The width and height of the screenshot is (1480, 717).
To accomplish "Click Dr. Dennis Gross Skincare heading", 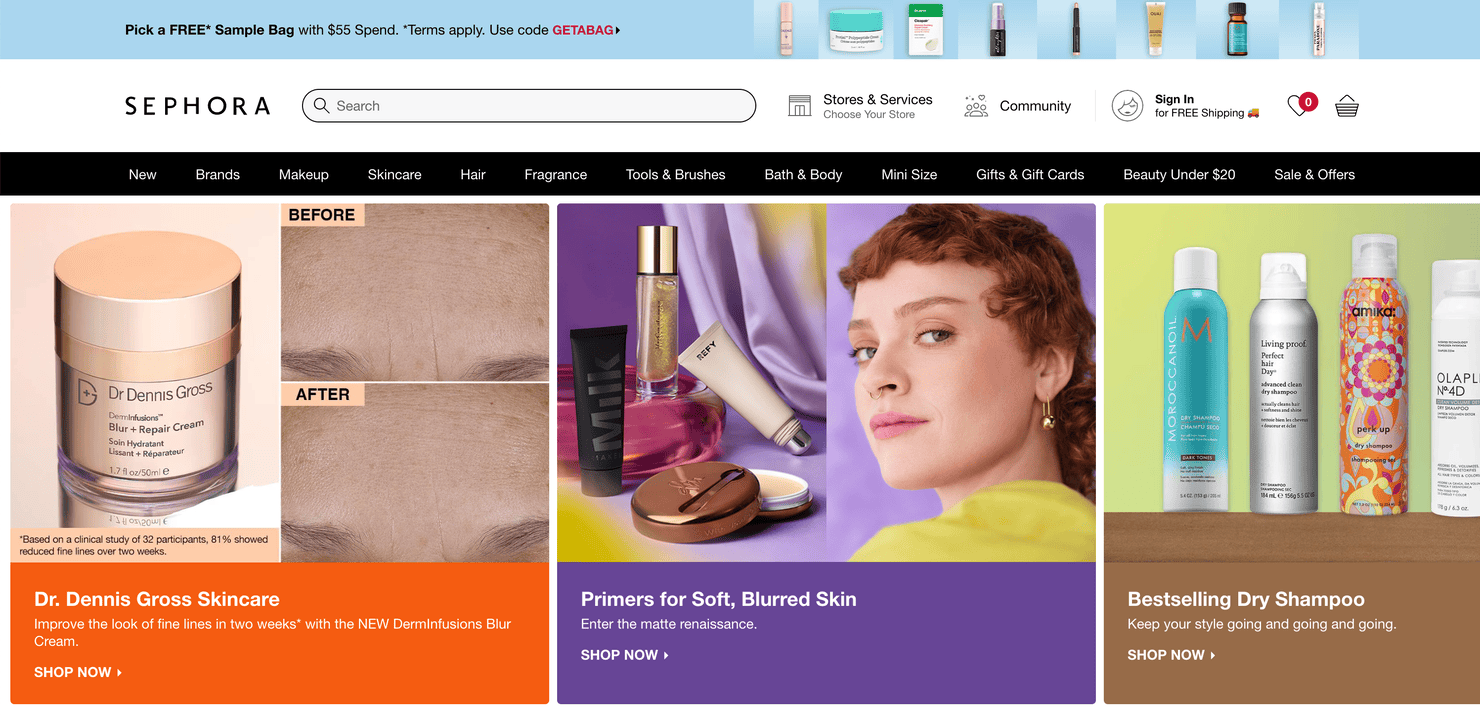I will (157, 599).
